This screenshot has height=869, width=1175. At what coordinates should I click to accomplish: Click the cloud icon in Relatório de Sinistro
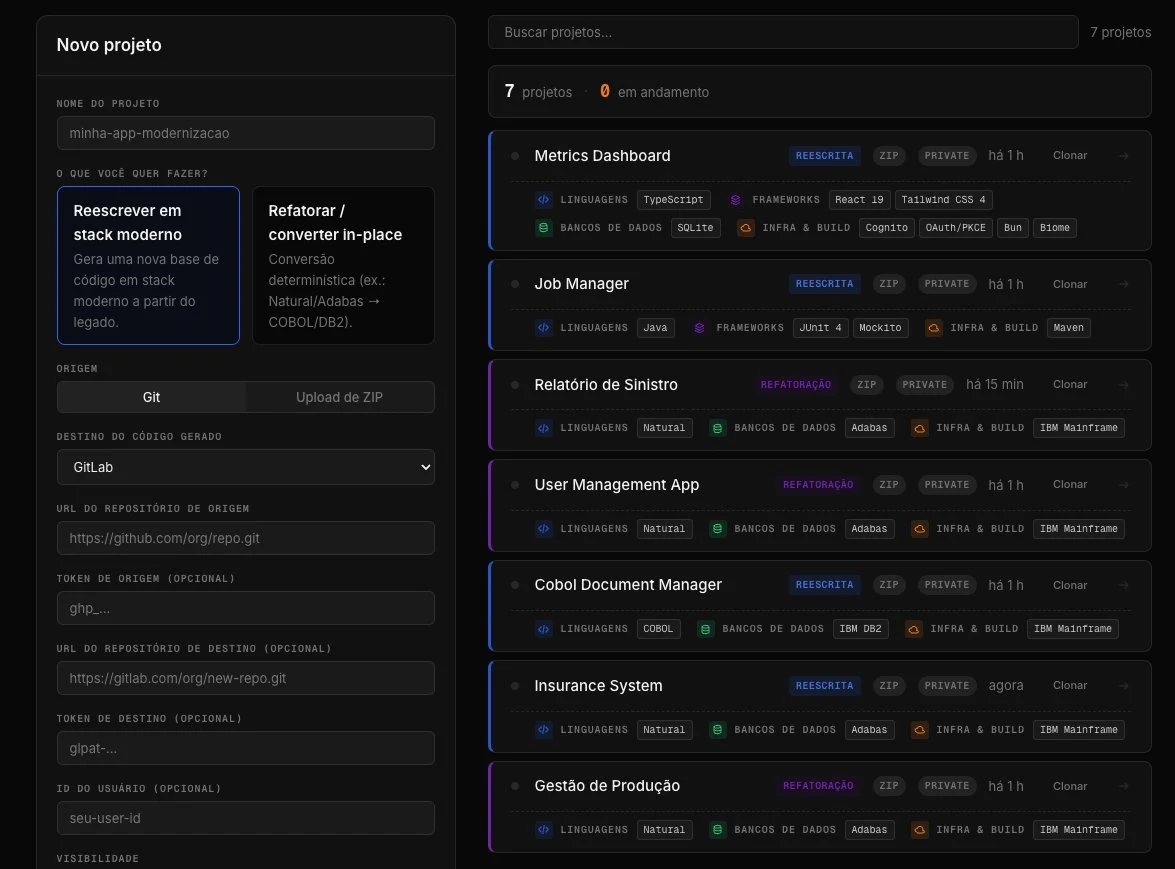tap(919, 429)
